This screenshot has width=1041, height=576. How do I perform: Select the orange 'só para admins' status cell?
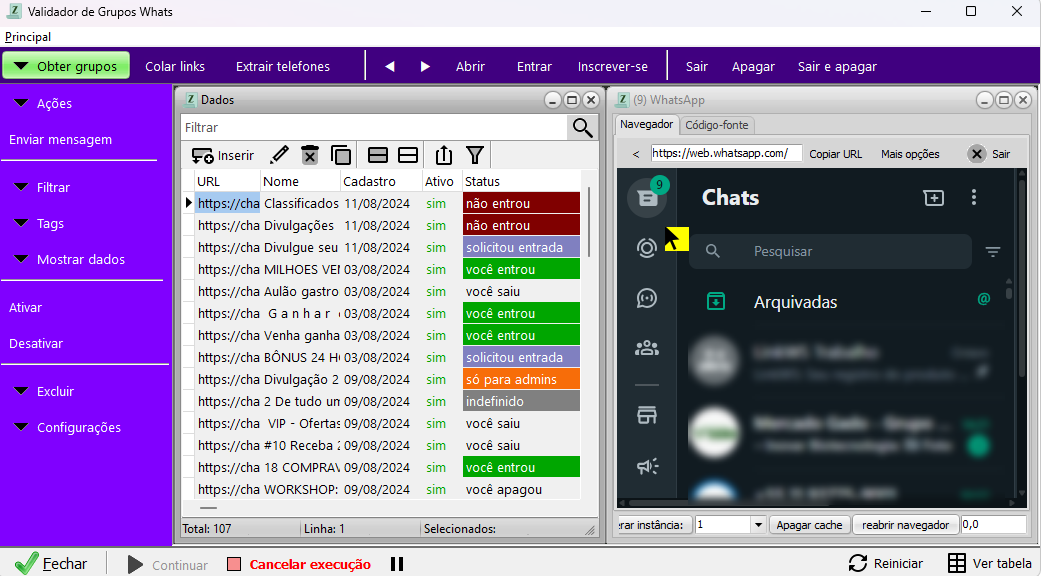521,380
